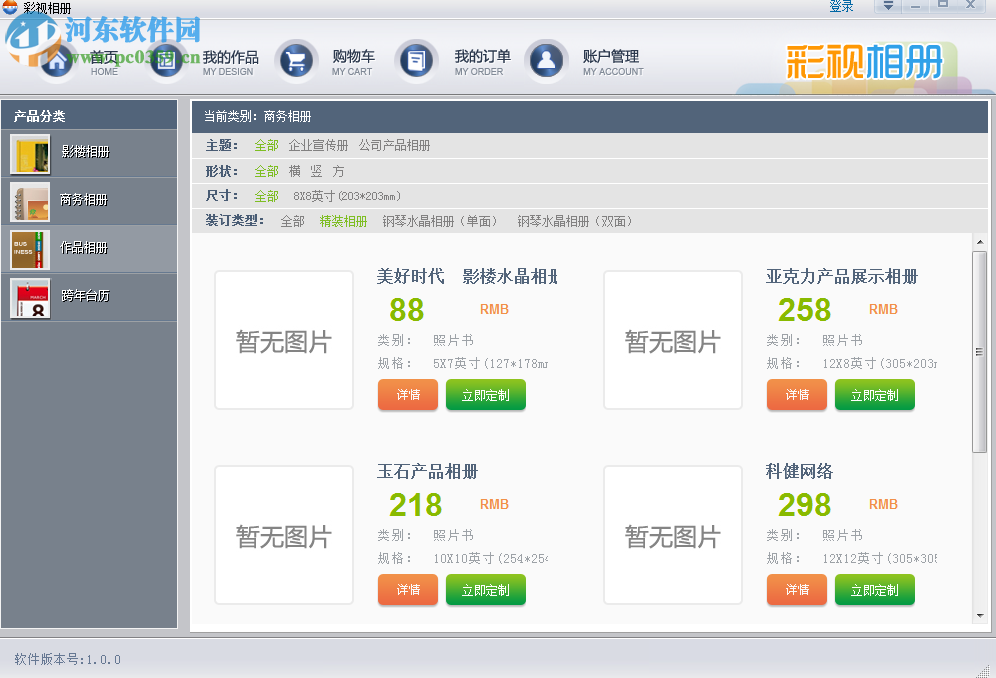Image resolution: width=996 pixels, height=678 pixels.
Task: Open Account Management (账户管理) icon
Action: point(546,59)
